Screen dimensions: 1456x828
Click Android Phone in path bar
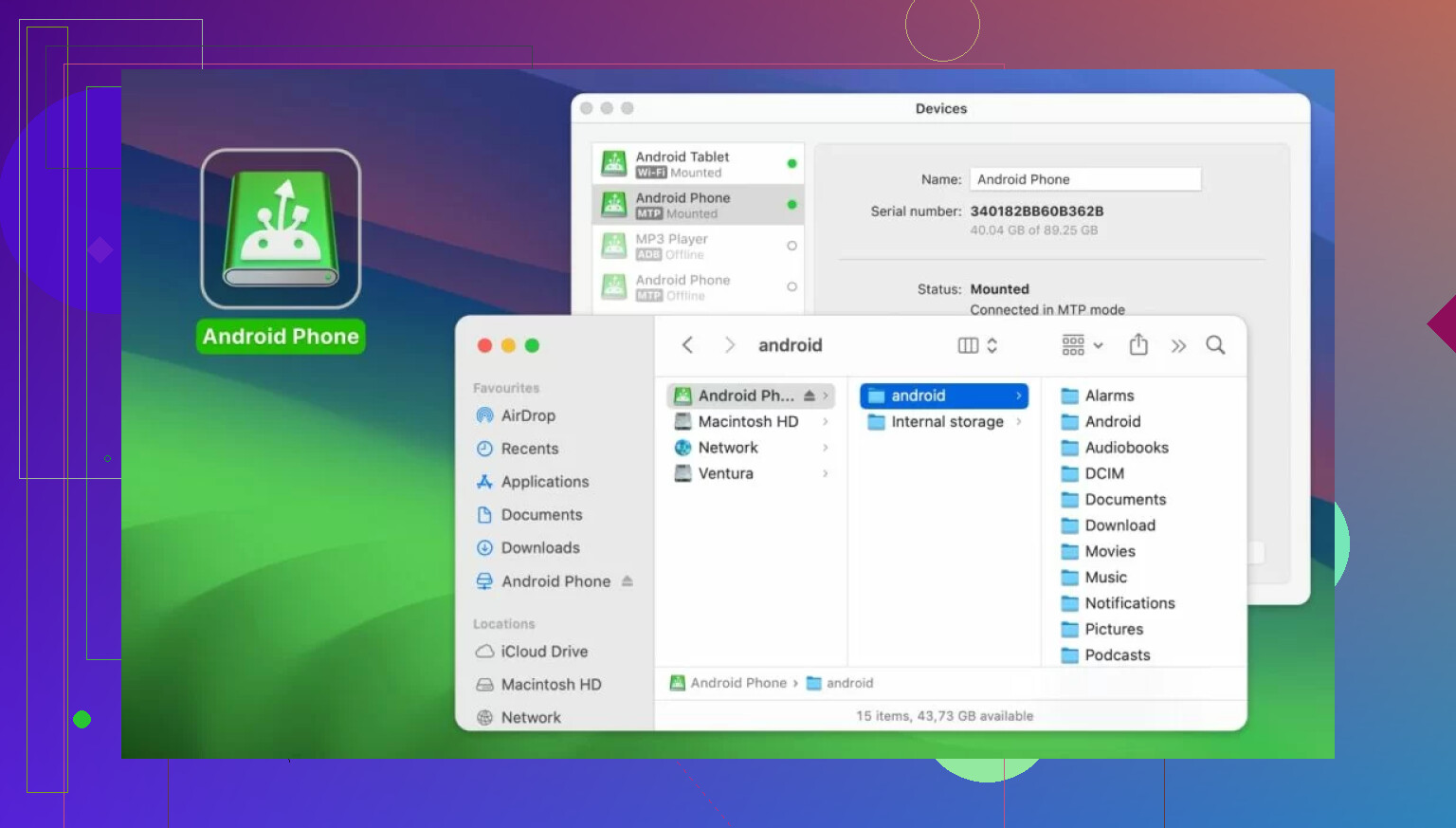(x=728, y=683)
